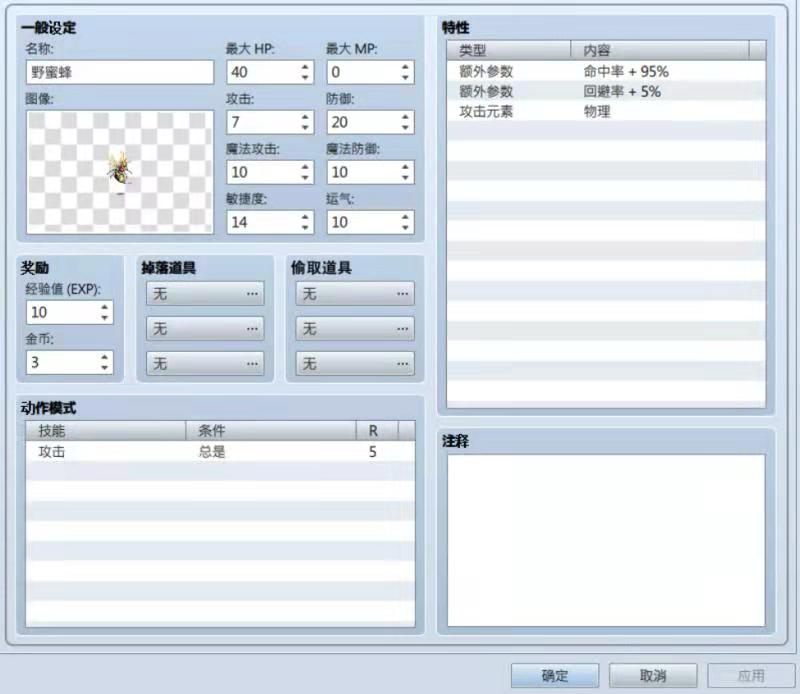The width and height of the screenshot is (800, 694).
Task: Increase the 最大 HP value with up arrow
Action: tap(305, 67)
